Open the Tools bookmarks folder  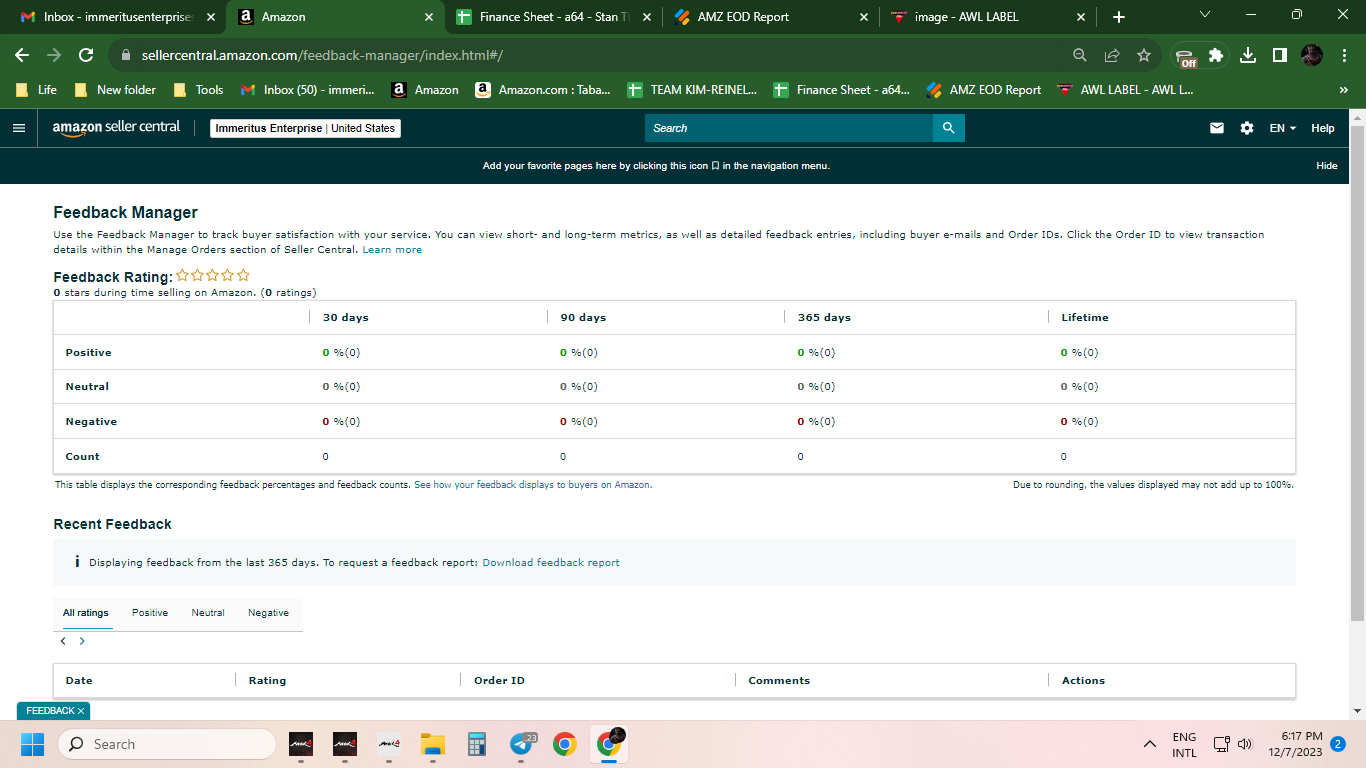point(198,90)
